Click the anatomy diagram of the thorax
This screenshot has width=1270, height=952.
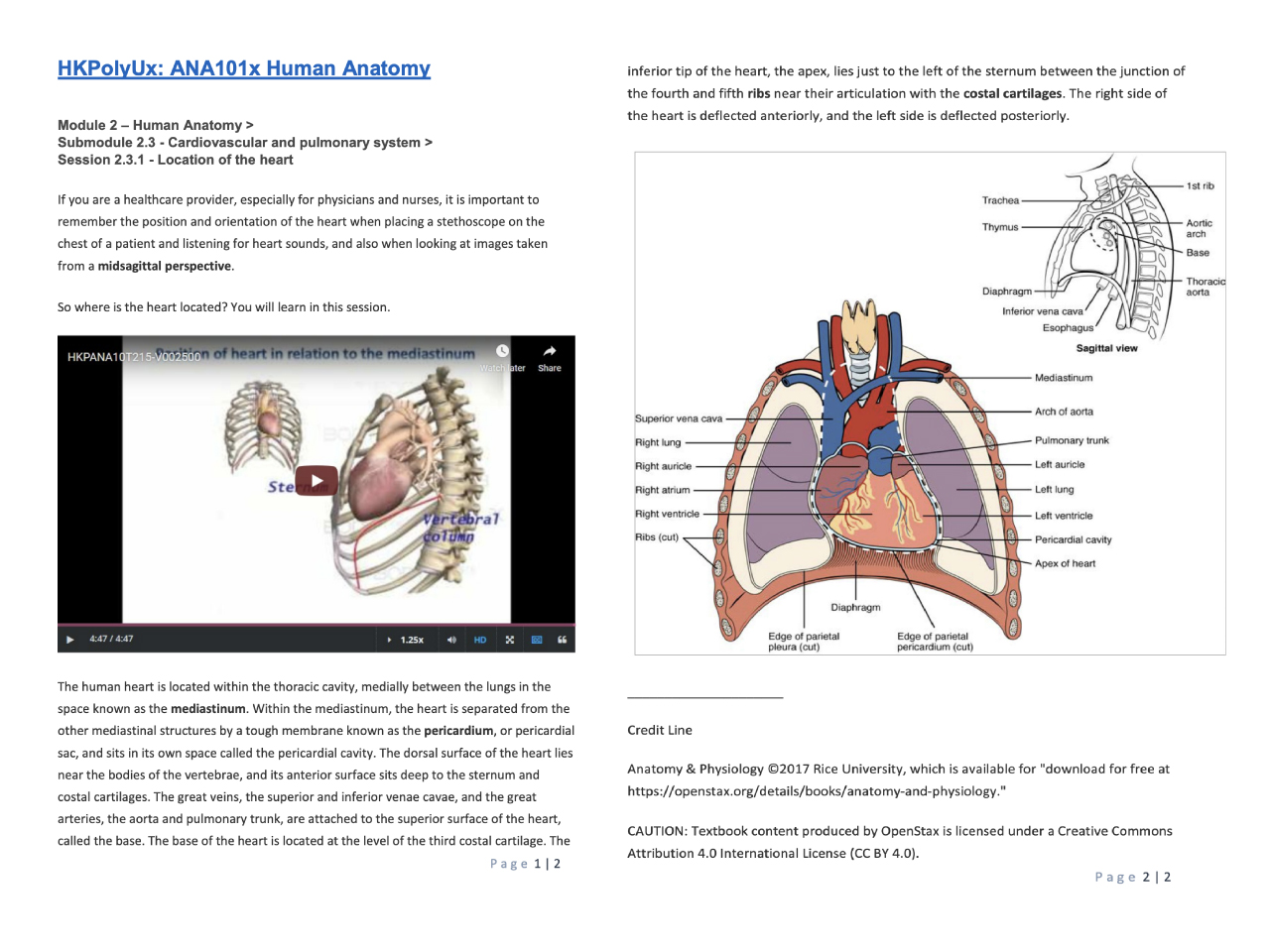coord(930,403)
